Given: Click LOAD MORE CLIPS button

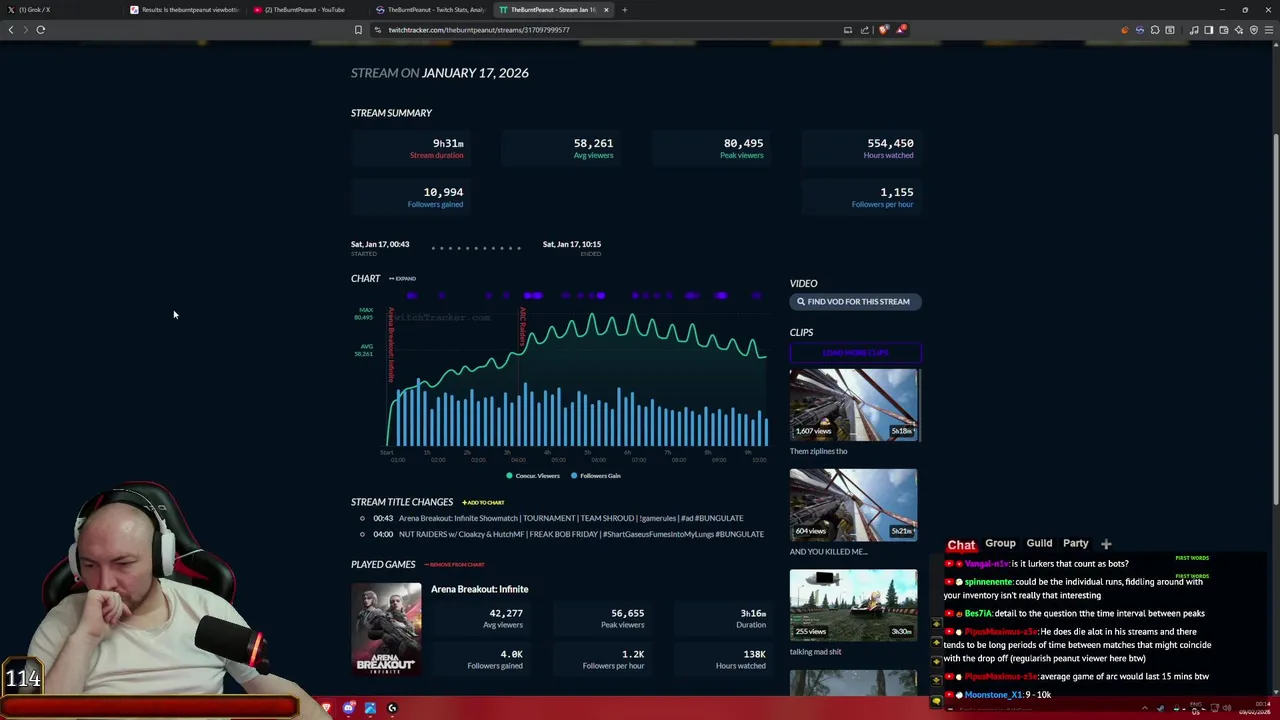Looking at the screenshot, I should pos(855,353).
